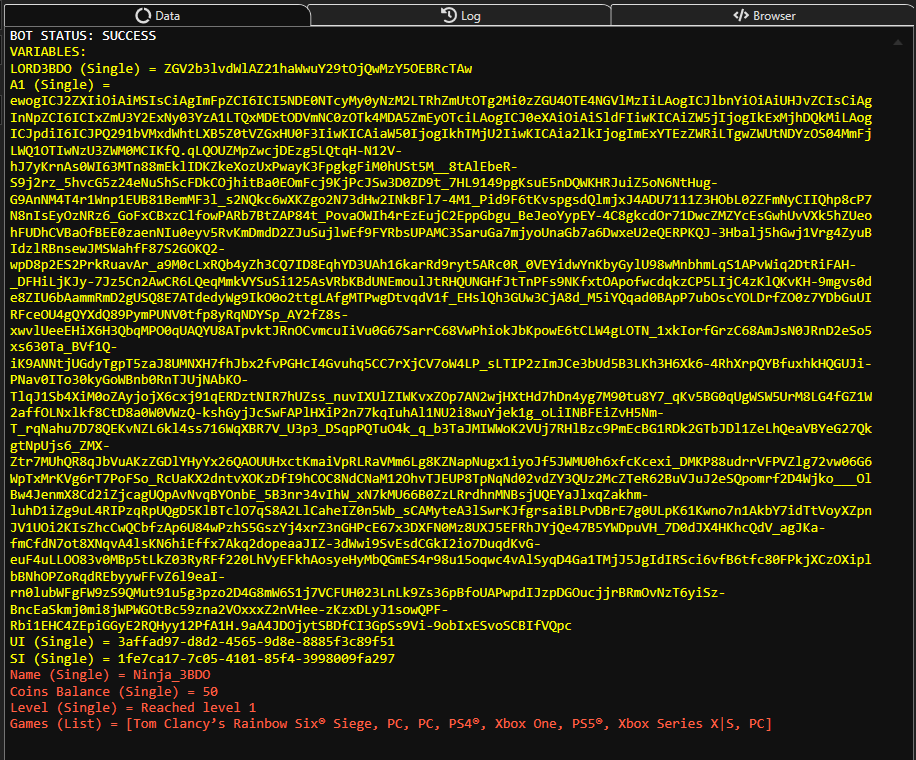Click the token line starting "BncEaSkmj0mi8jWPWGOtBc59"
Viewport: 916px width, 760px height.
[x=229, y=610]
